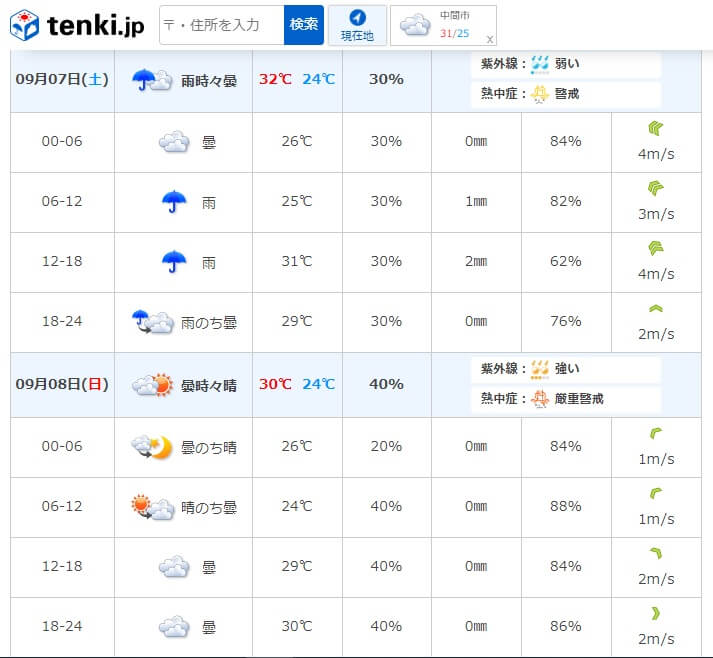This screenshot has height=658, width=713.
Task: Click the 雨のち曇 weather label
Action: tap(209, 323)
